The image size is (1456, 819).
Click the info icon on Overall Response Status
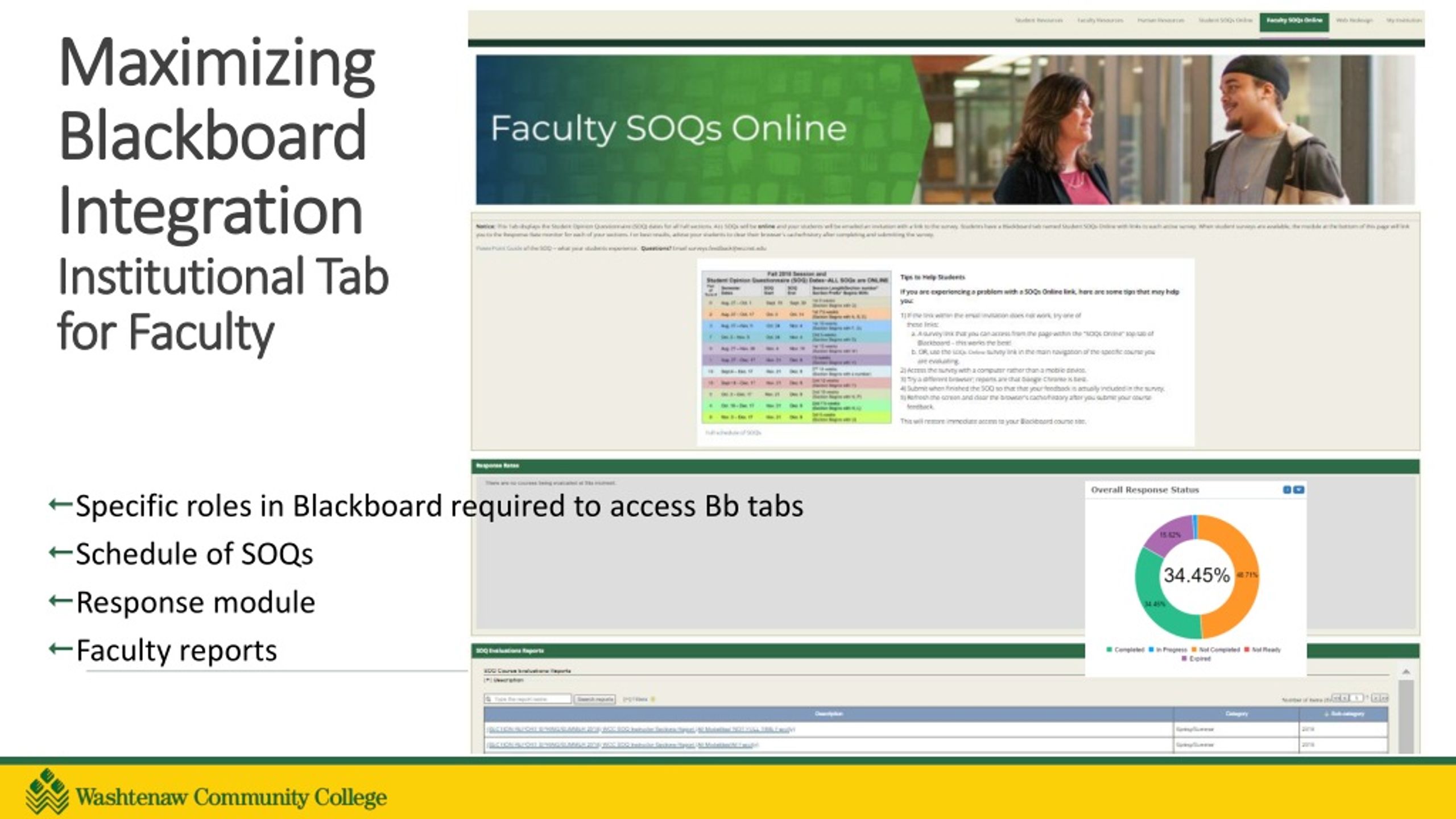click(x=1287, y=490)
